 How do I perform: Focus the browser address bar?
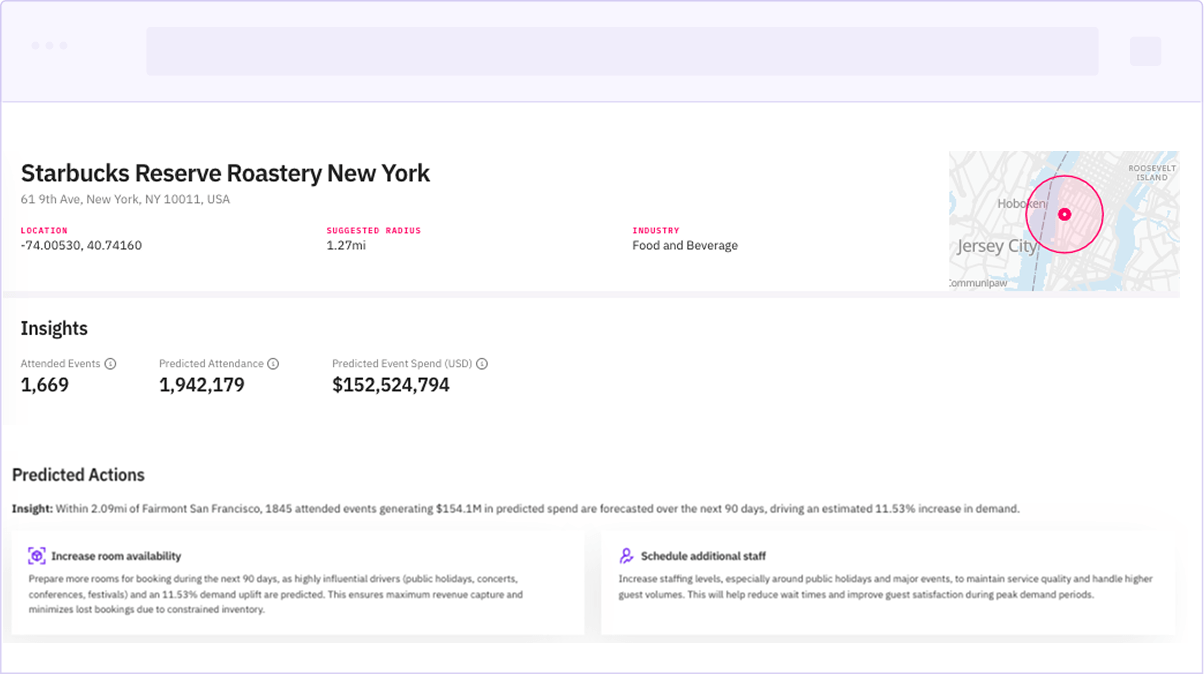[x=621, y=51]
